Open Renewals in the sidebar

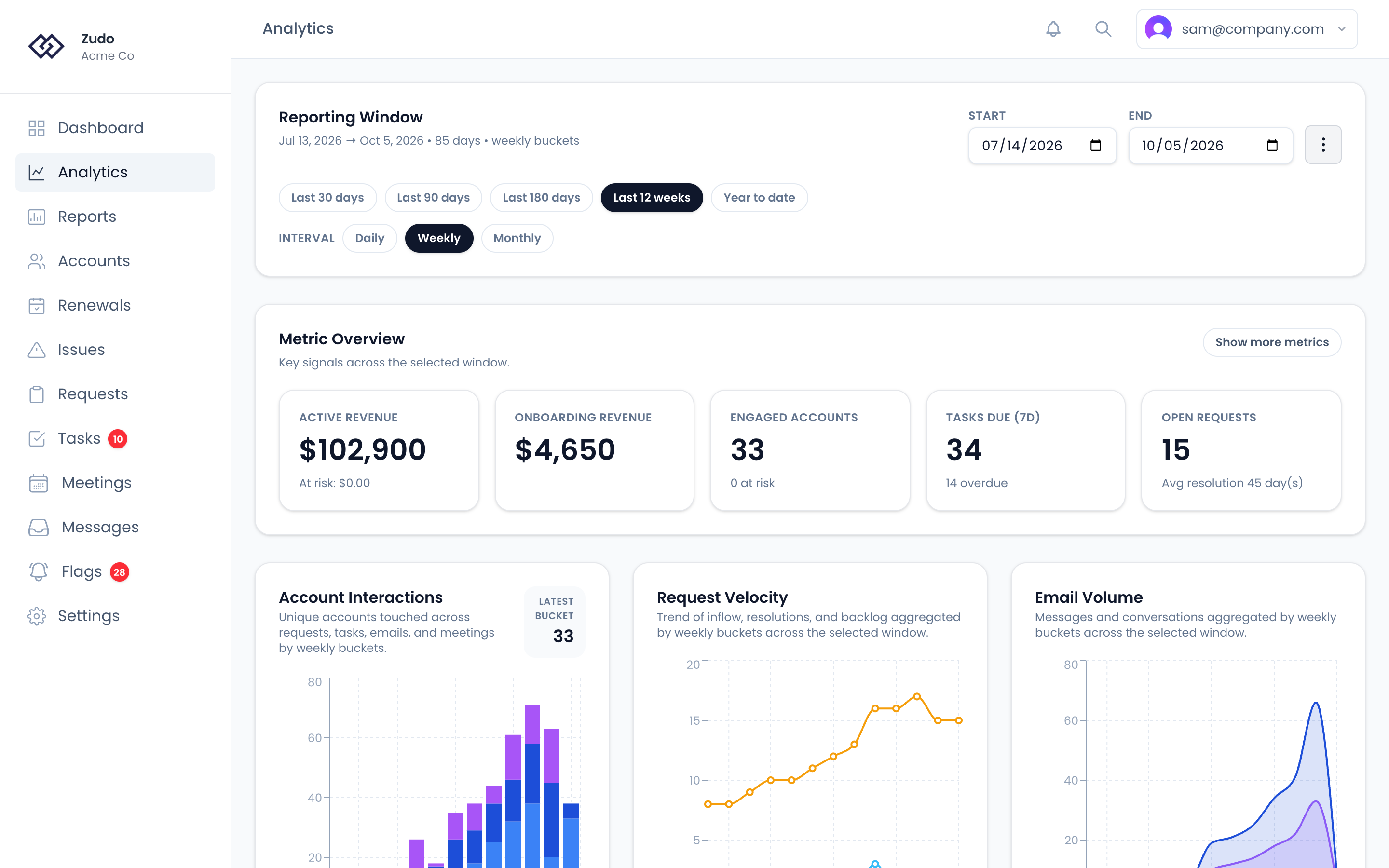[115, 305]
